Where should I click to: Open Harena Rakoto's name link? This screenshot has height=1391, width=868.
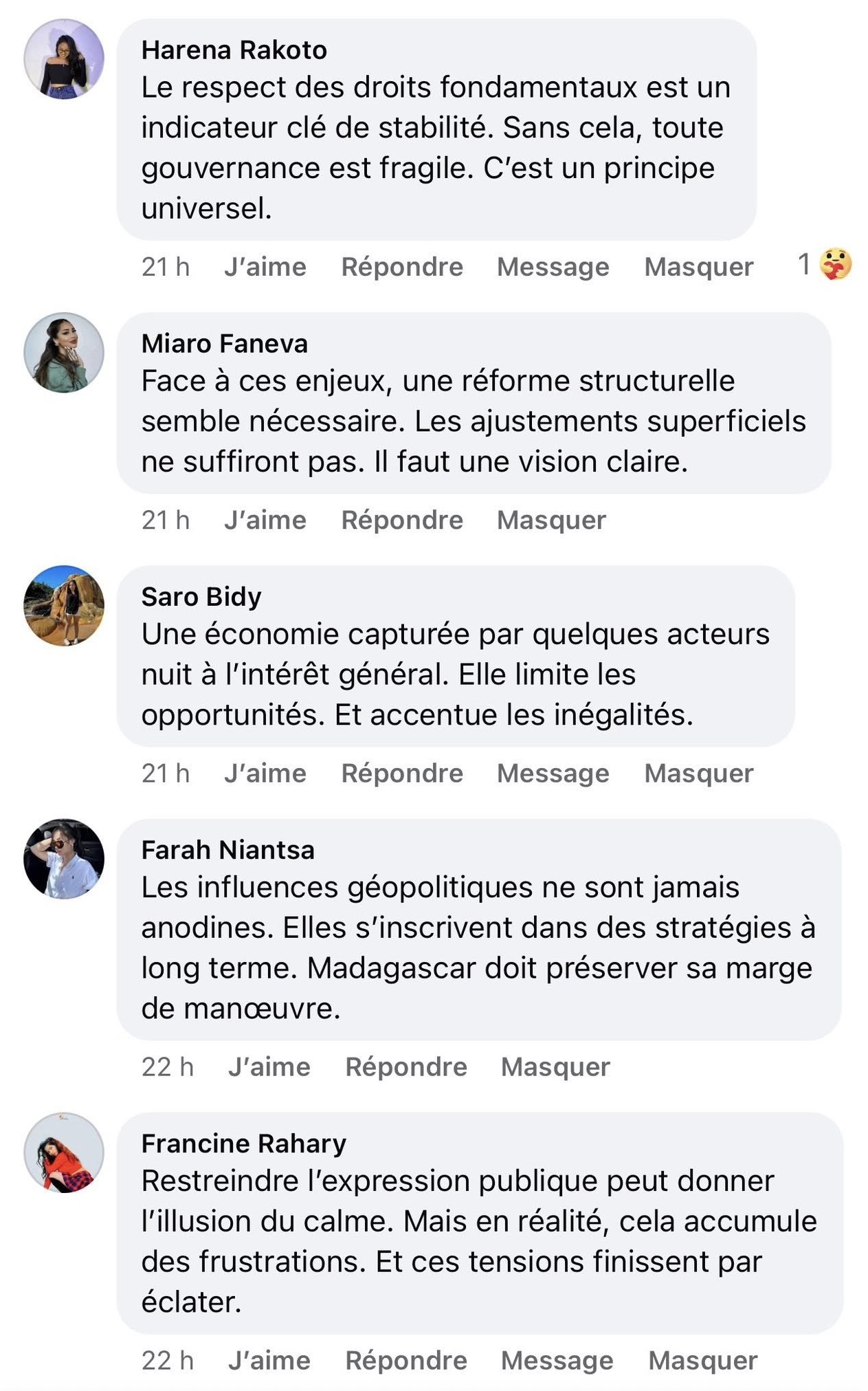[234, 50]
